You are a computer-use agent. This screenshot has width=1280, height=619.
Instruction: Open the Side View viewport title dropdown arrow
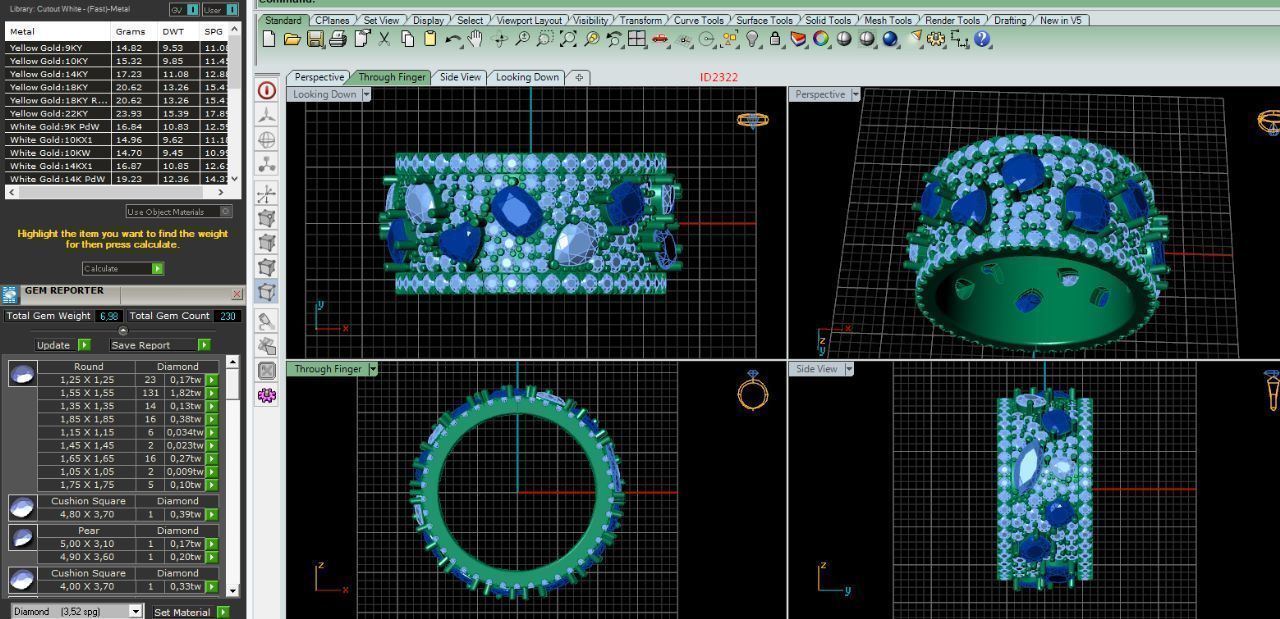(x=848, y=369)
